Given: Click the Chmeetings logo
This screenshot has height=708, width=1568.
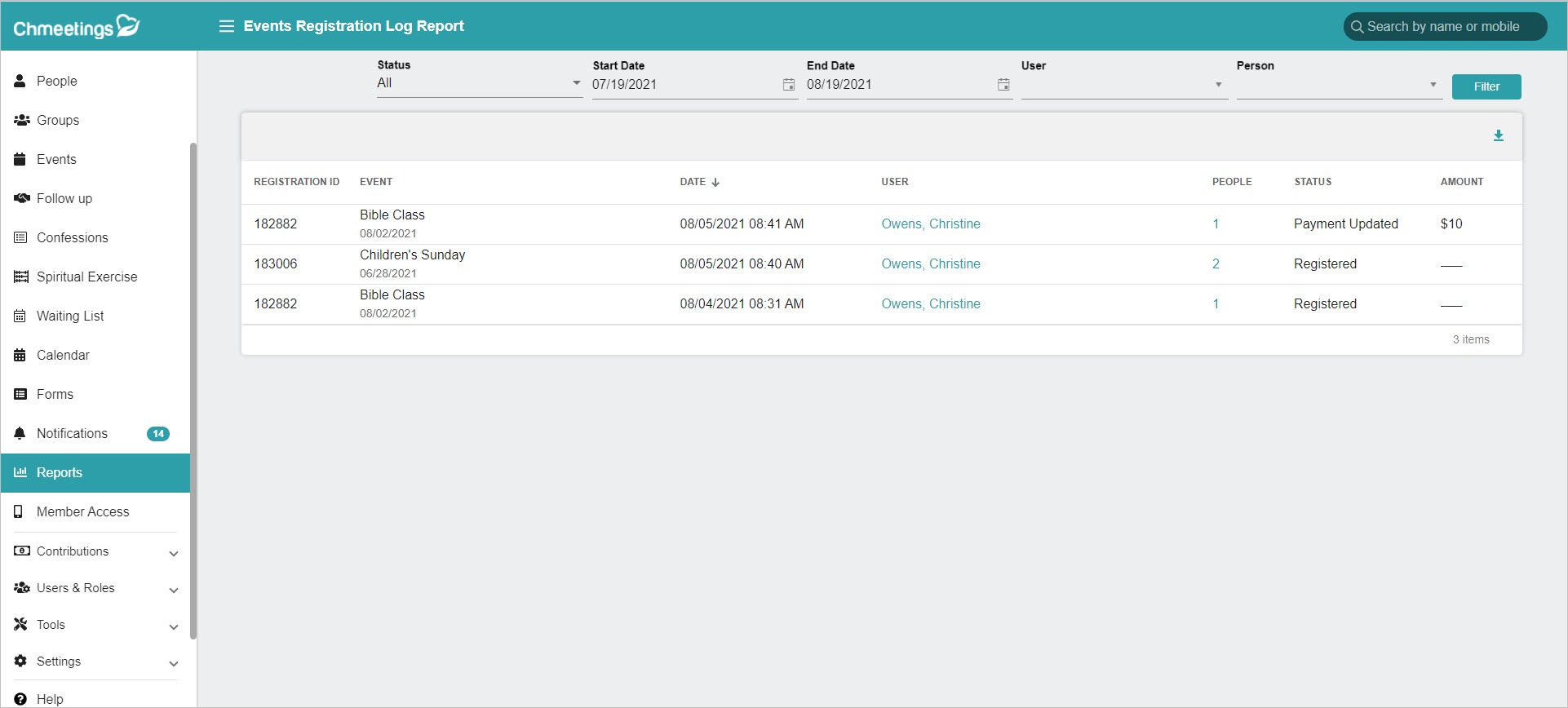Looking at the screenshot, I should 77,27.
